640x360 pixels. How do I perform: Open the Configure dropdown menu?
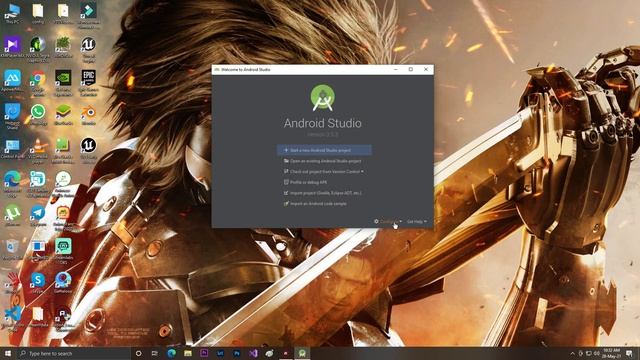click(x=388, y=221)
